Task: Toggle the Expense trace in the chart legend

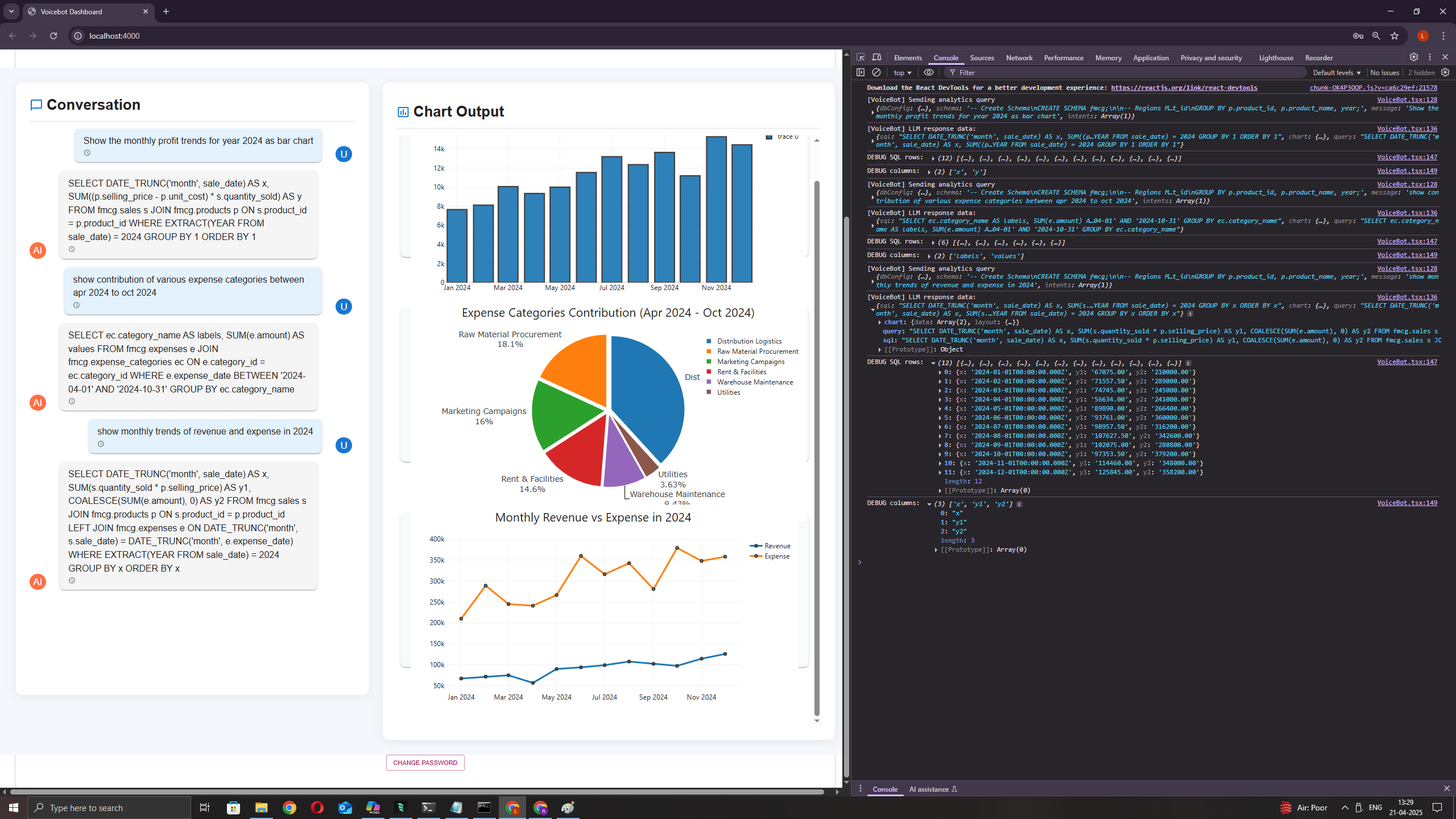Action: pyautogui.click(x=776, y=556)
